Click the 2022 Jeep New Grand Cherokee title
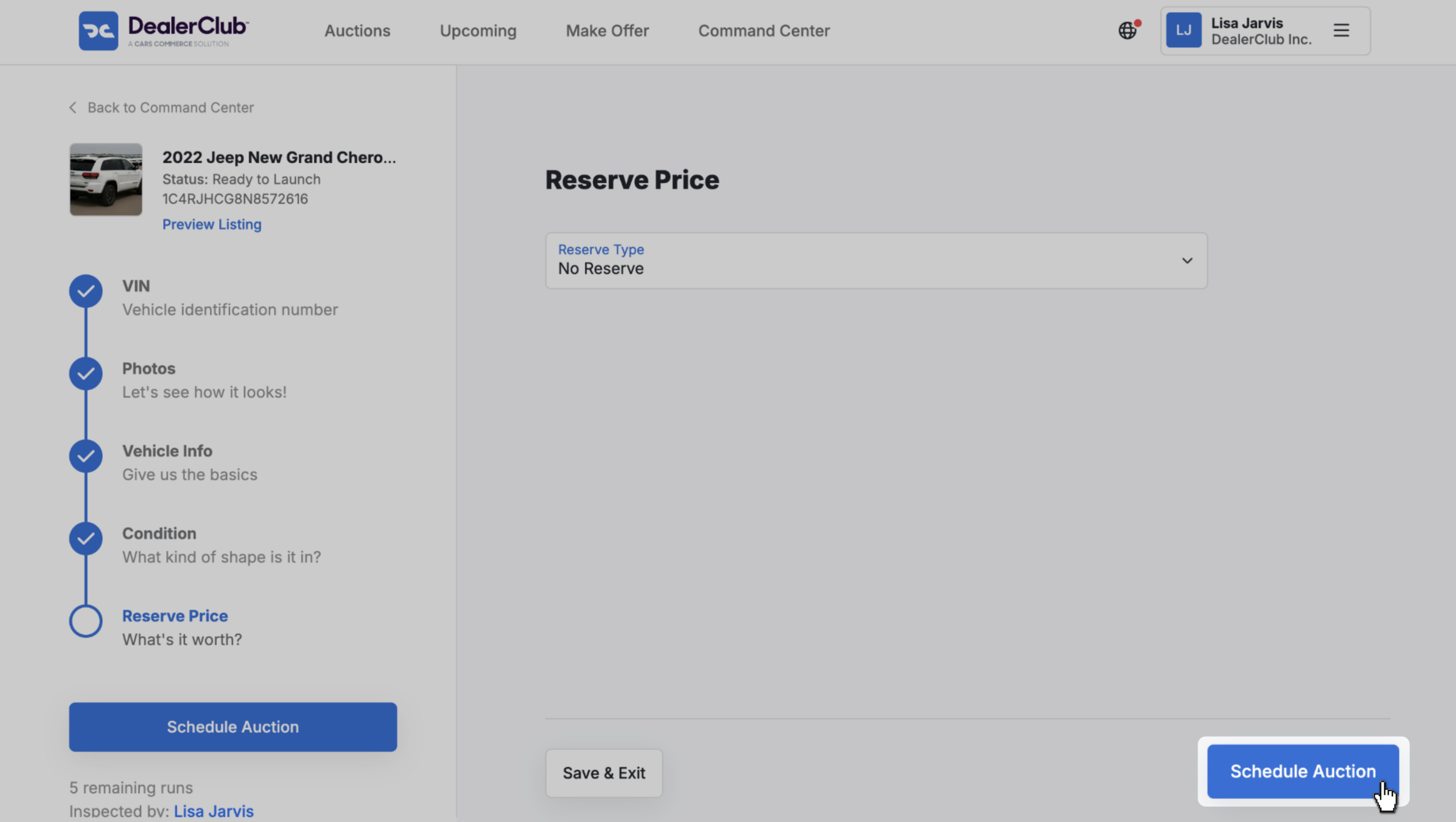1456x822 pixels. 279,157
